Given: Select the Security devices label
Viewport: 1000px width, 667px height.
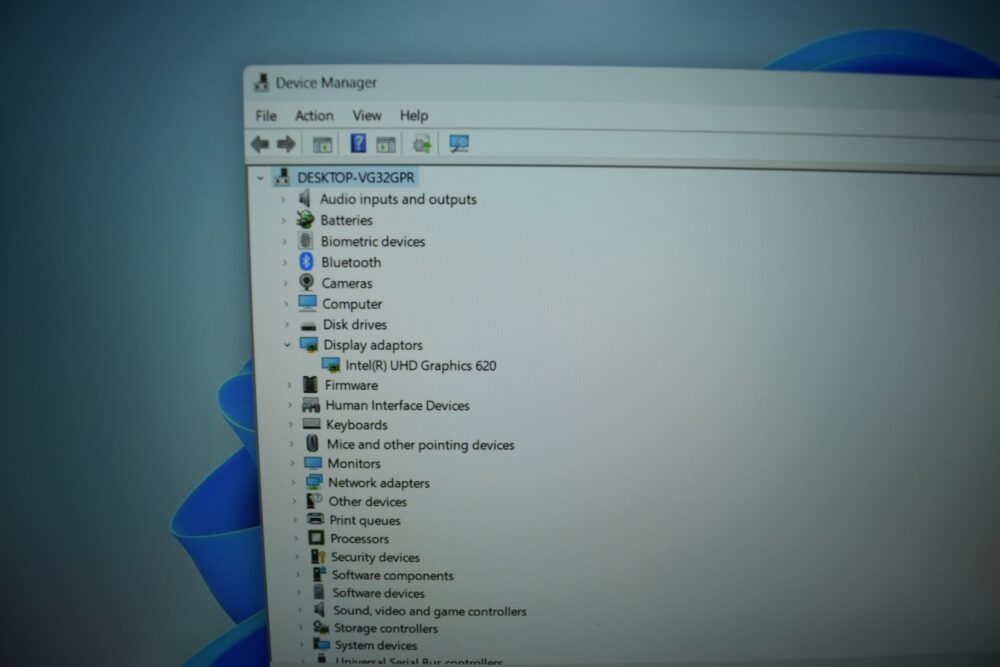Looking at the screenshot, I should pyautogui.click(x=375, y=557).
